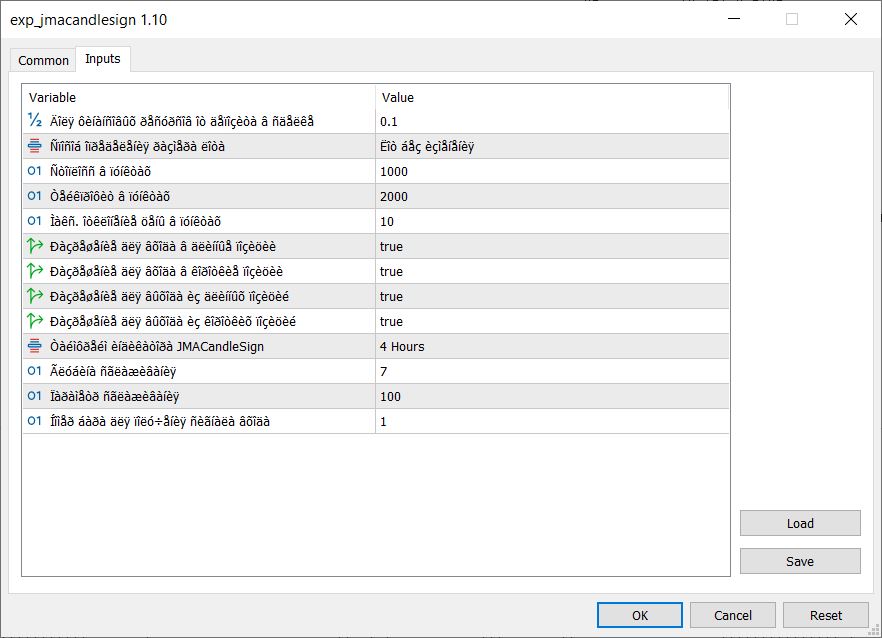Close the exp_jmacandlesign dialog window
Viewport: 882px width, 638px height.
[850, 19]
